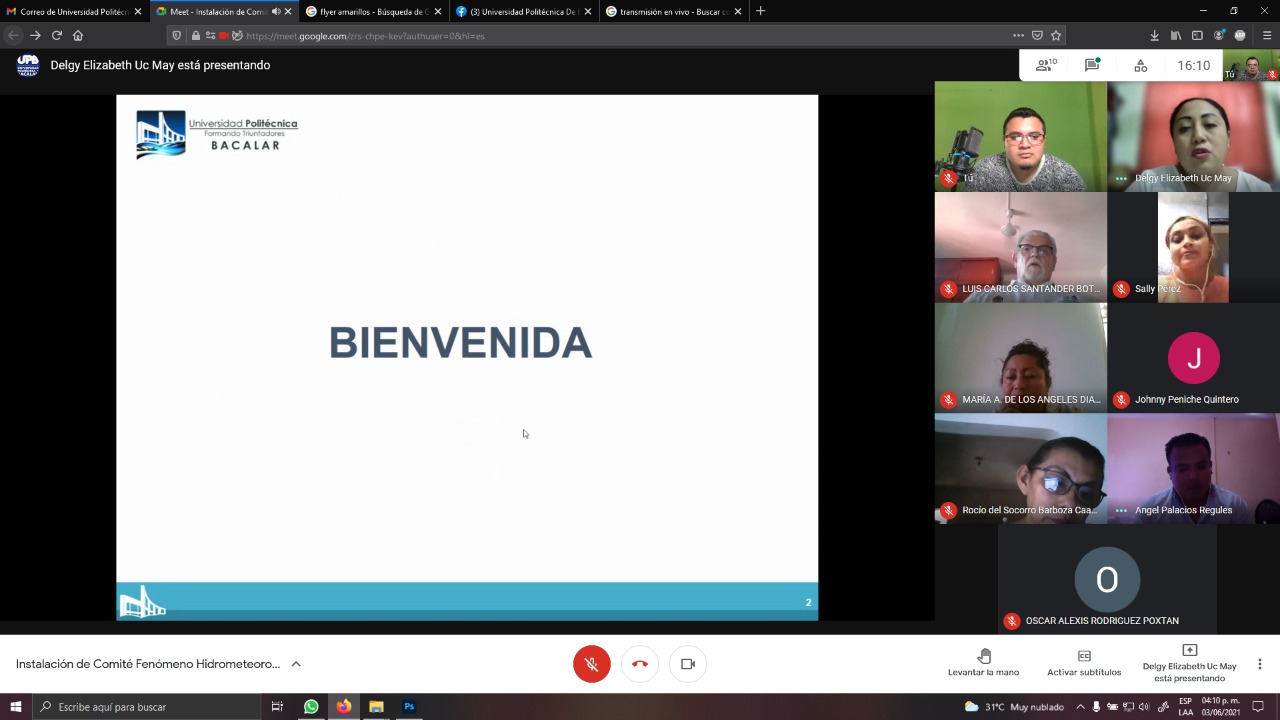The height and width of the screenshot is (720, 1280).
Task: Reload the page with refresh icon
Action: pyautogui.click(x=57, y=35)
